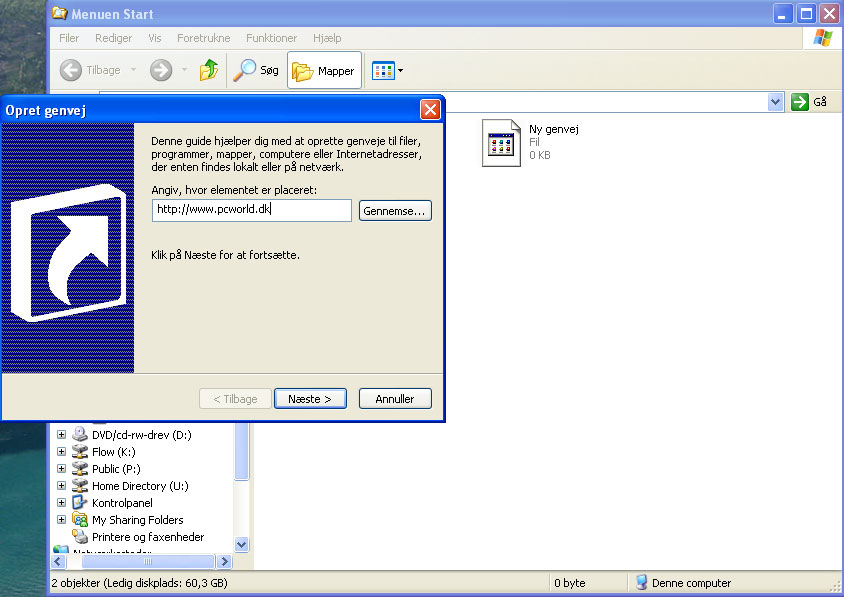Click Printere og faxenheder in tree
The height and width of the screenshot is (597, 844).
tap(148, 537)
